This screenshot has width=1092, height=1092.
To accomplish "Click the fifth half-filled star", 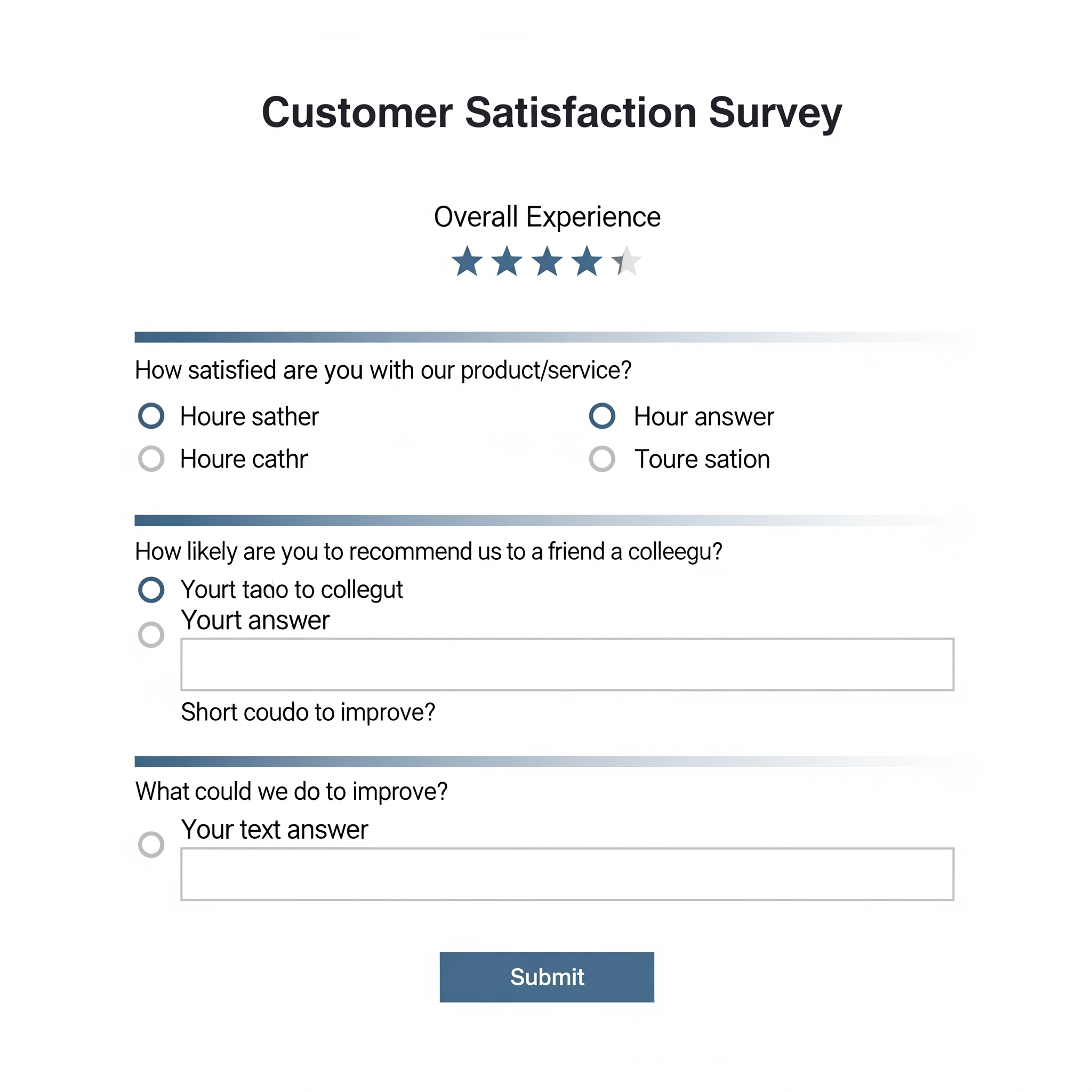I will 627,262.
